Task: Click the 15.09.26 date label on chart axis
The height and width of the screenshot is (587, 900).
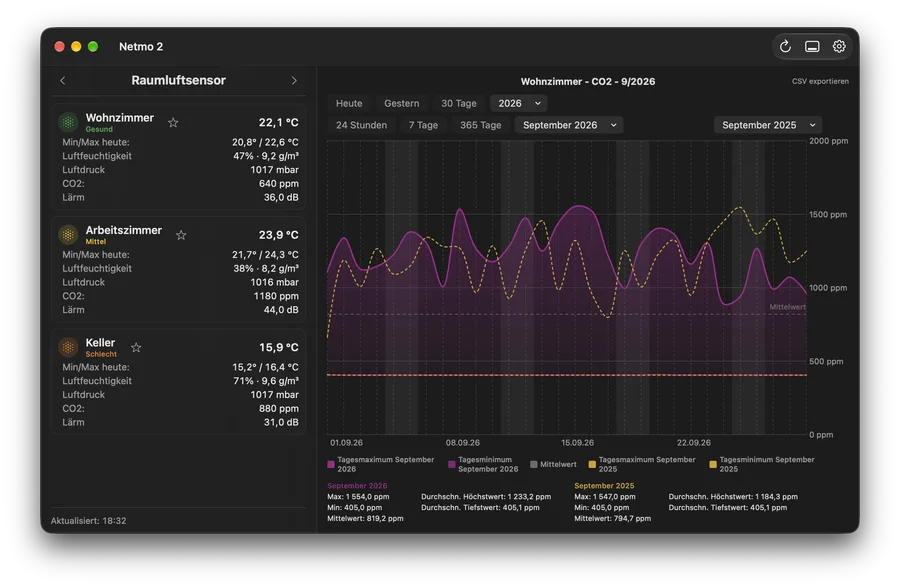Action: [577, 443]
